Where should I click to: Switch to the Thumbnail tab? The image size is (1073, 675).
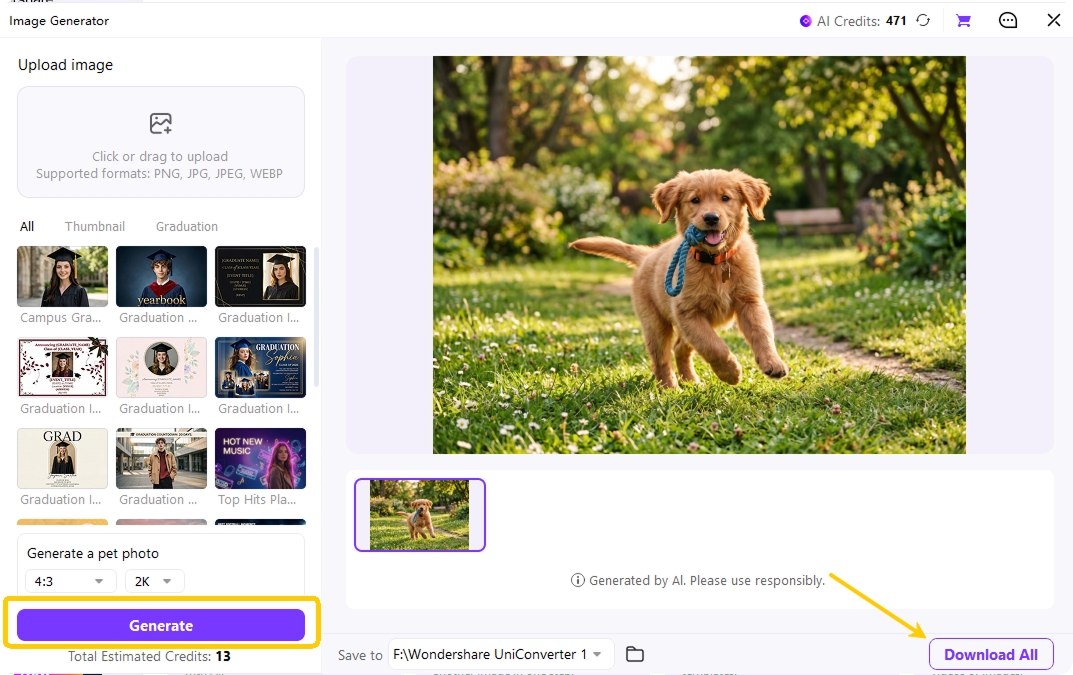coord(94,227)
